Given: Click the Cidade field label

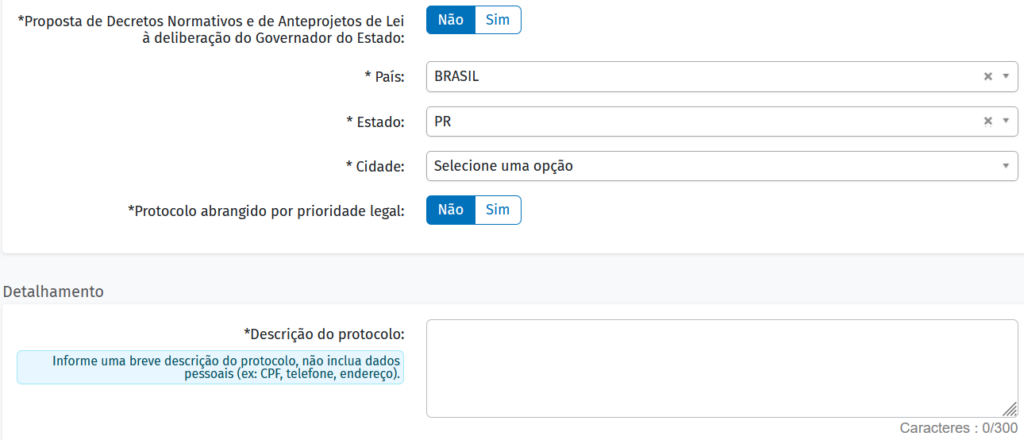Looking at the screenshot, I should pyautogui.click(x=374, y=166).
